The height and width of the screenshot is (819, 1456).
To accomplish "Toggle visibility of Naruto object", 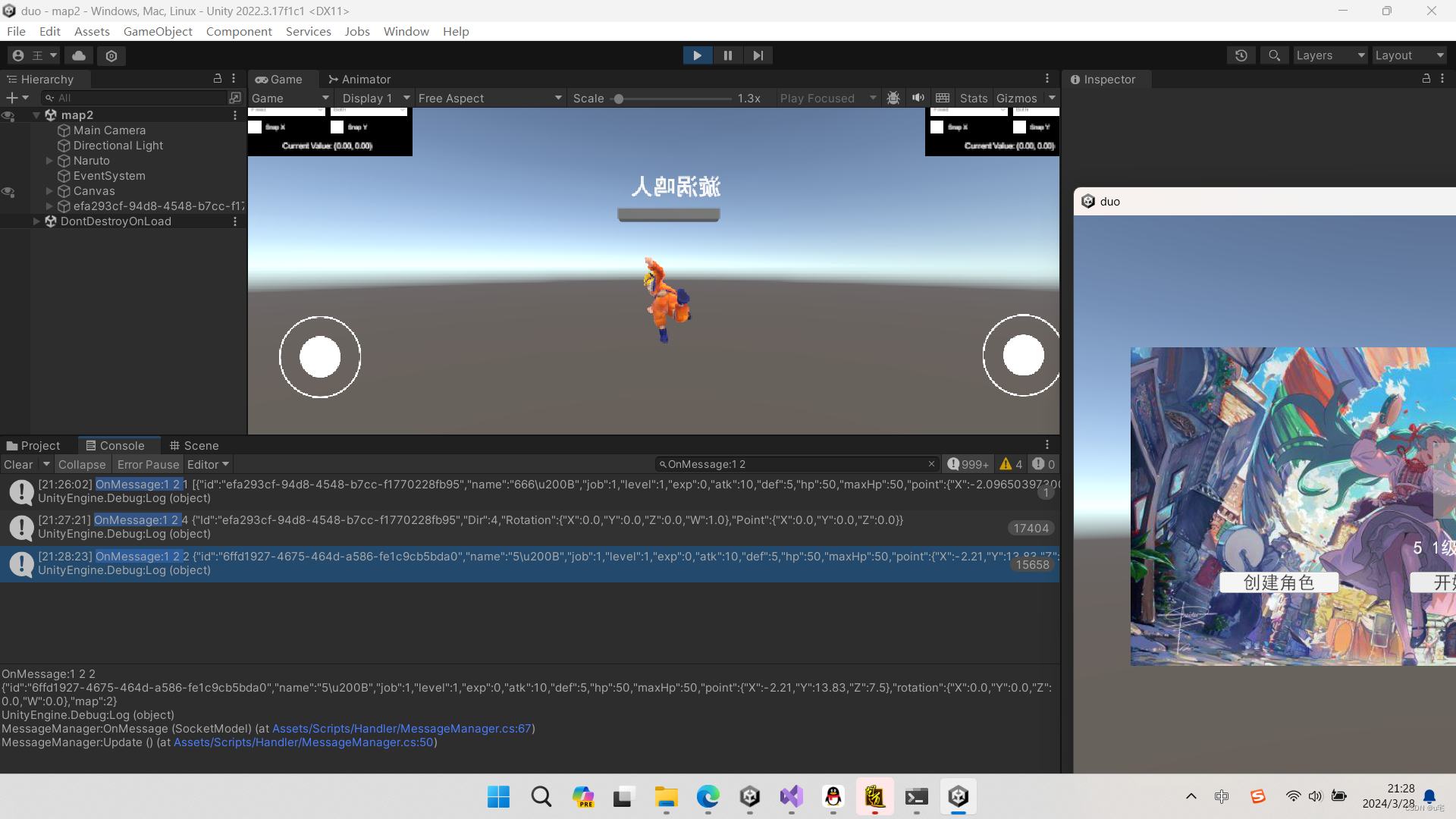I will [8, 160].
